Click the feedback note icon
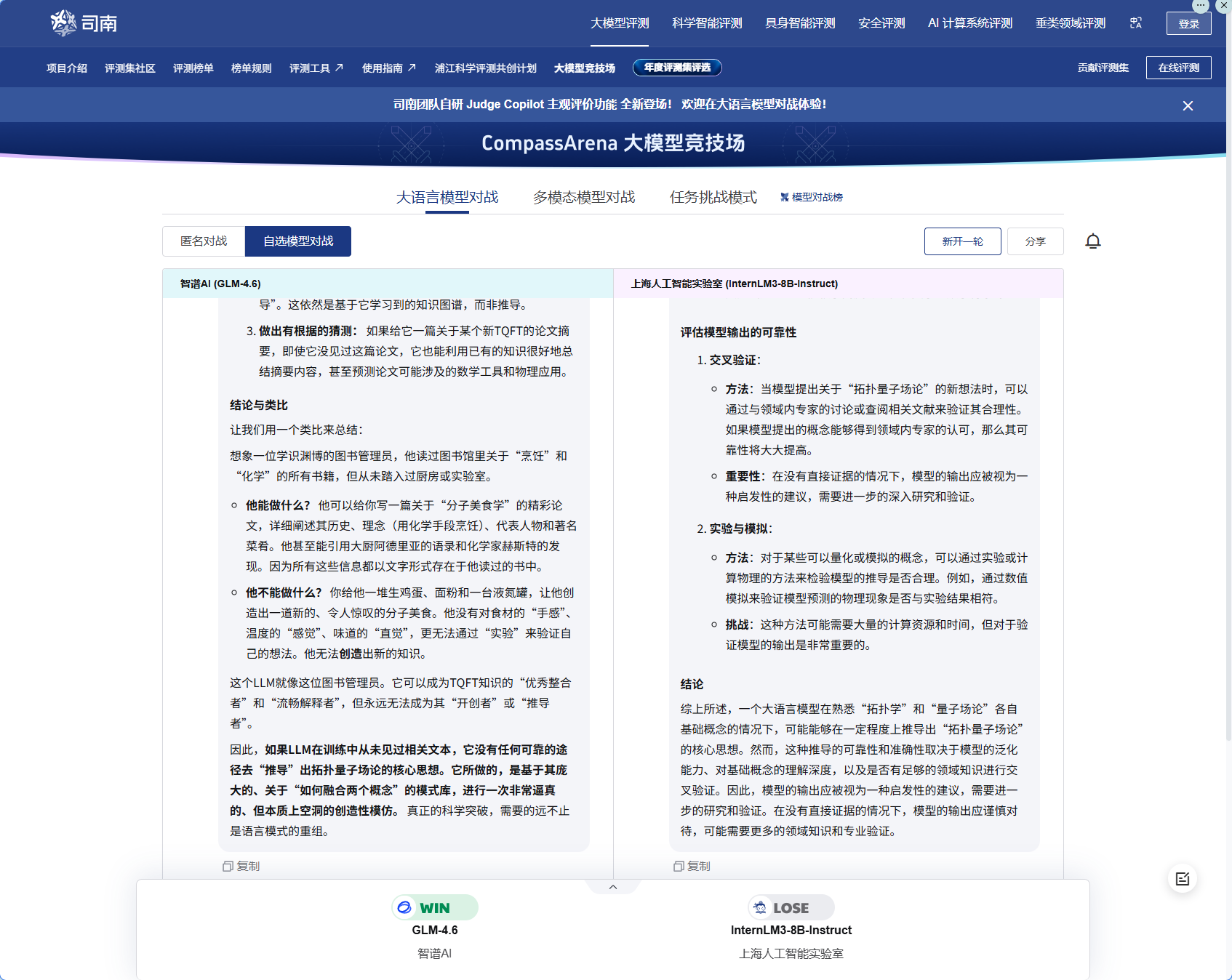Image resolution: width=1232 pixels, height=980 pixels. (x=1183, y=879)
